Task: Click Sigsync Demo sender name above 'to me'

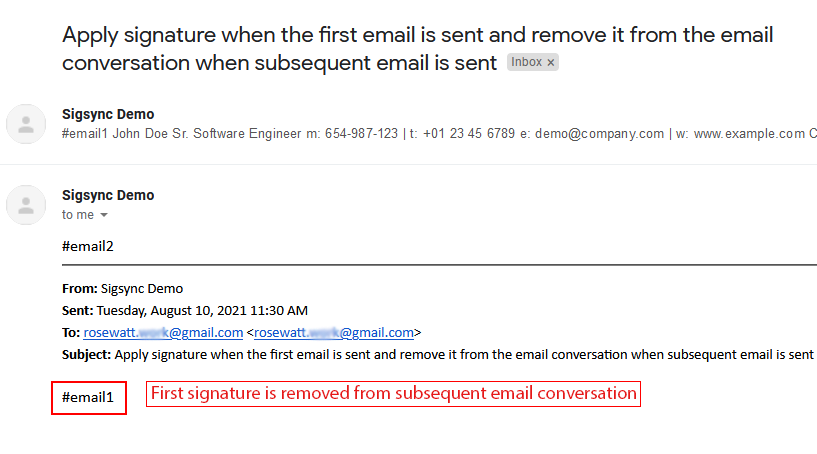Action: [x=108, y=195]
